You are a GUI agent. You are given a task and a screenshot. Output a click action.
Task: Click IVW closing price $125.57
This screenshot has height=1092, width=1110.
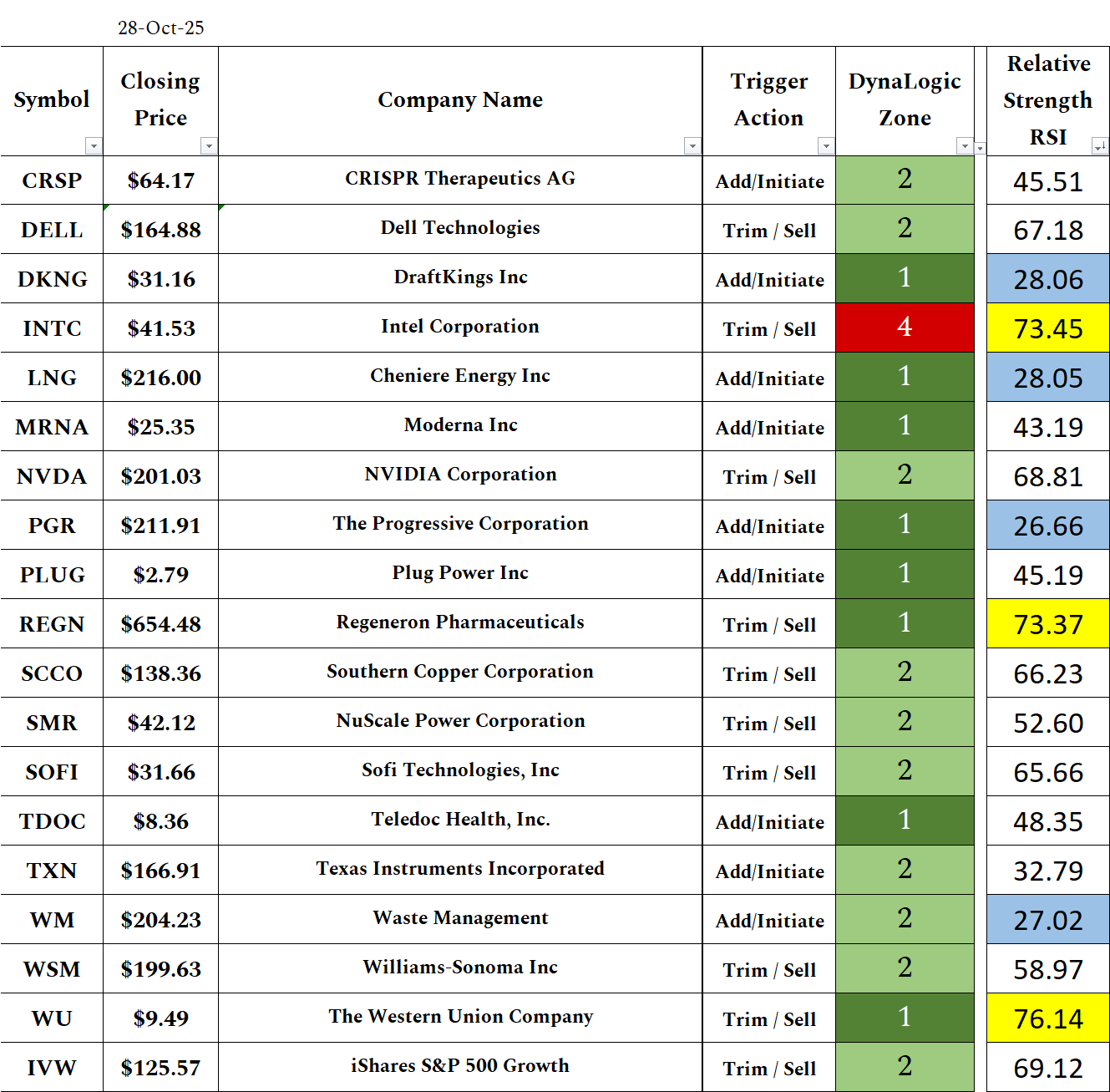161,1067
